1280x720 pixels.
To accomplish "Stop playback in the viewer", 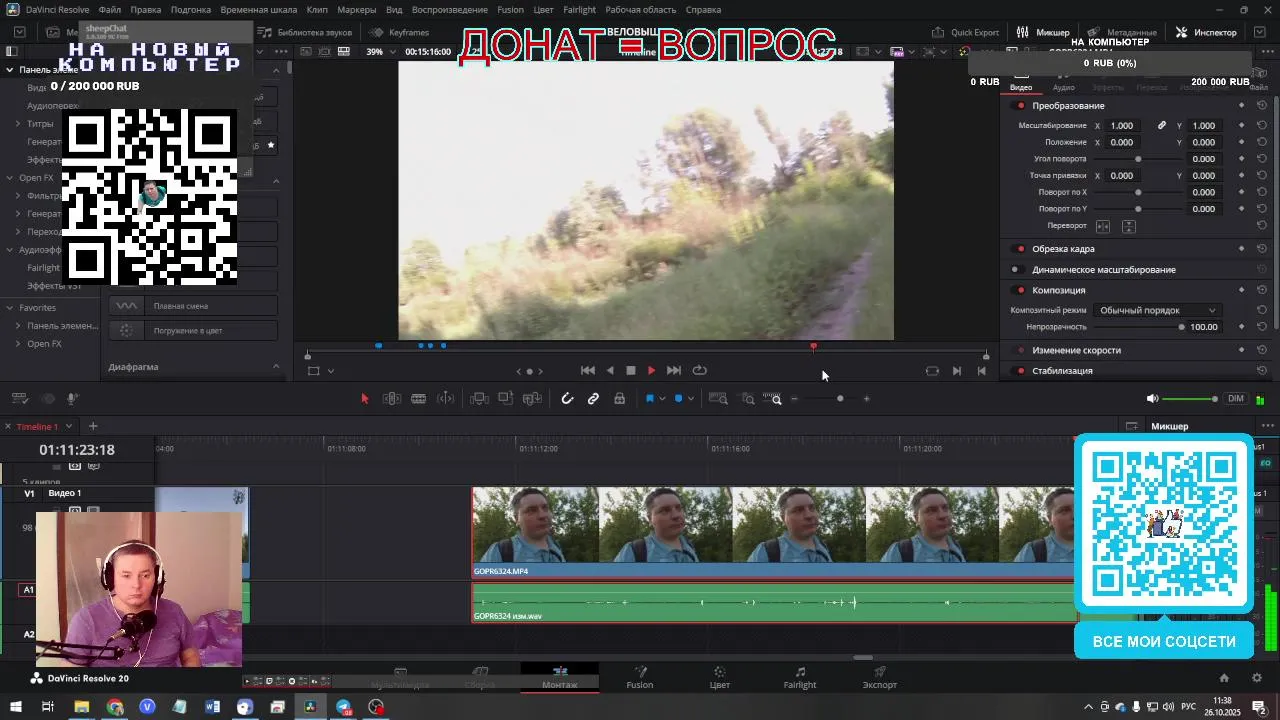I will pos(631,371).
